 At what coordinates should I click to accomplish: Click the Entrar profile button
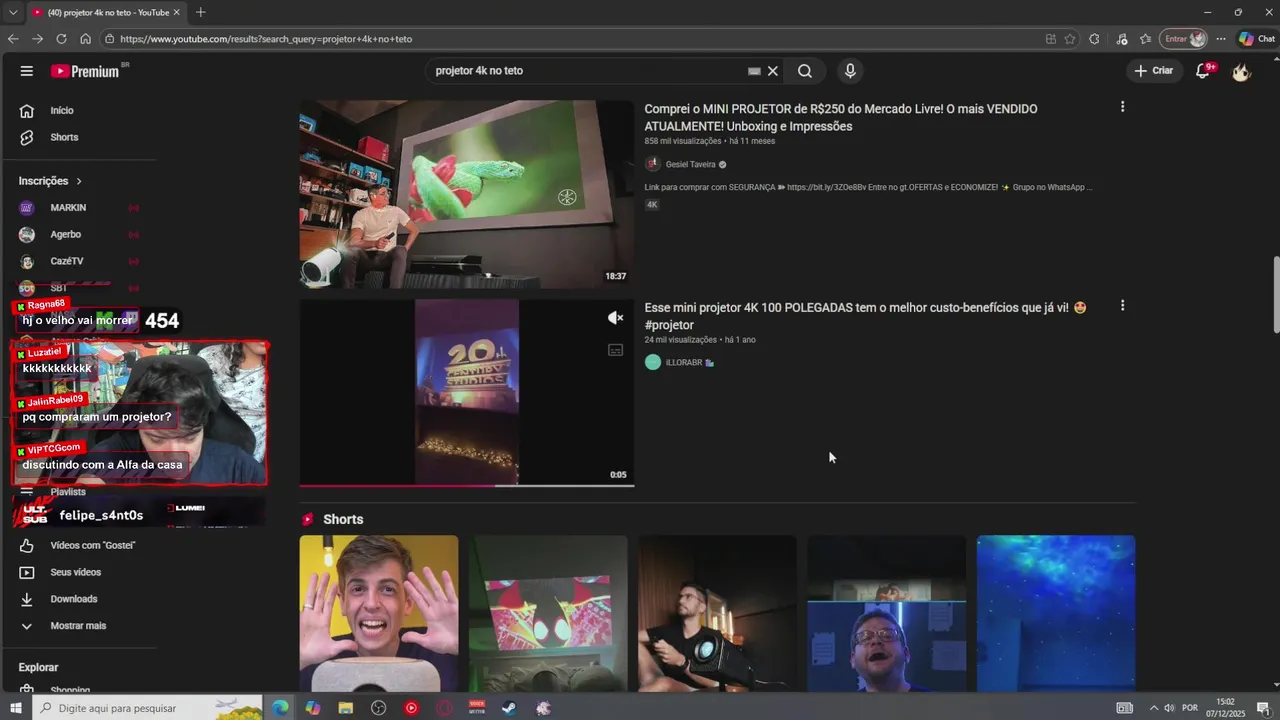(1183, 39)
